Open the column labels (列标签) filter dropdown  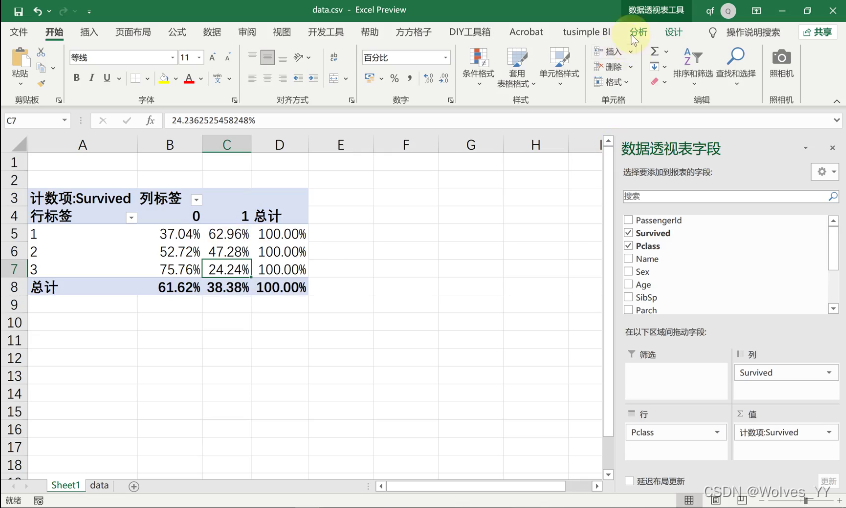pyautogui.click(x=196, y=200)
